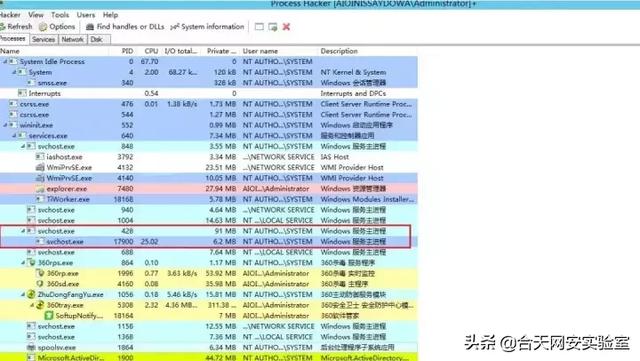Click the find window icon in toolbar

[259, 27]
